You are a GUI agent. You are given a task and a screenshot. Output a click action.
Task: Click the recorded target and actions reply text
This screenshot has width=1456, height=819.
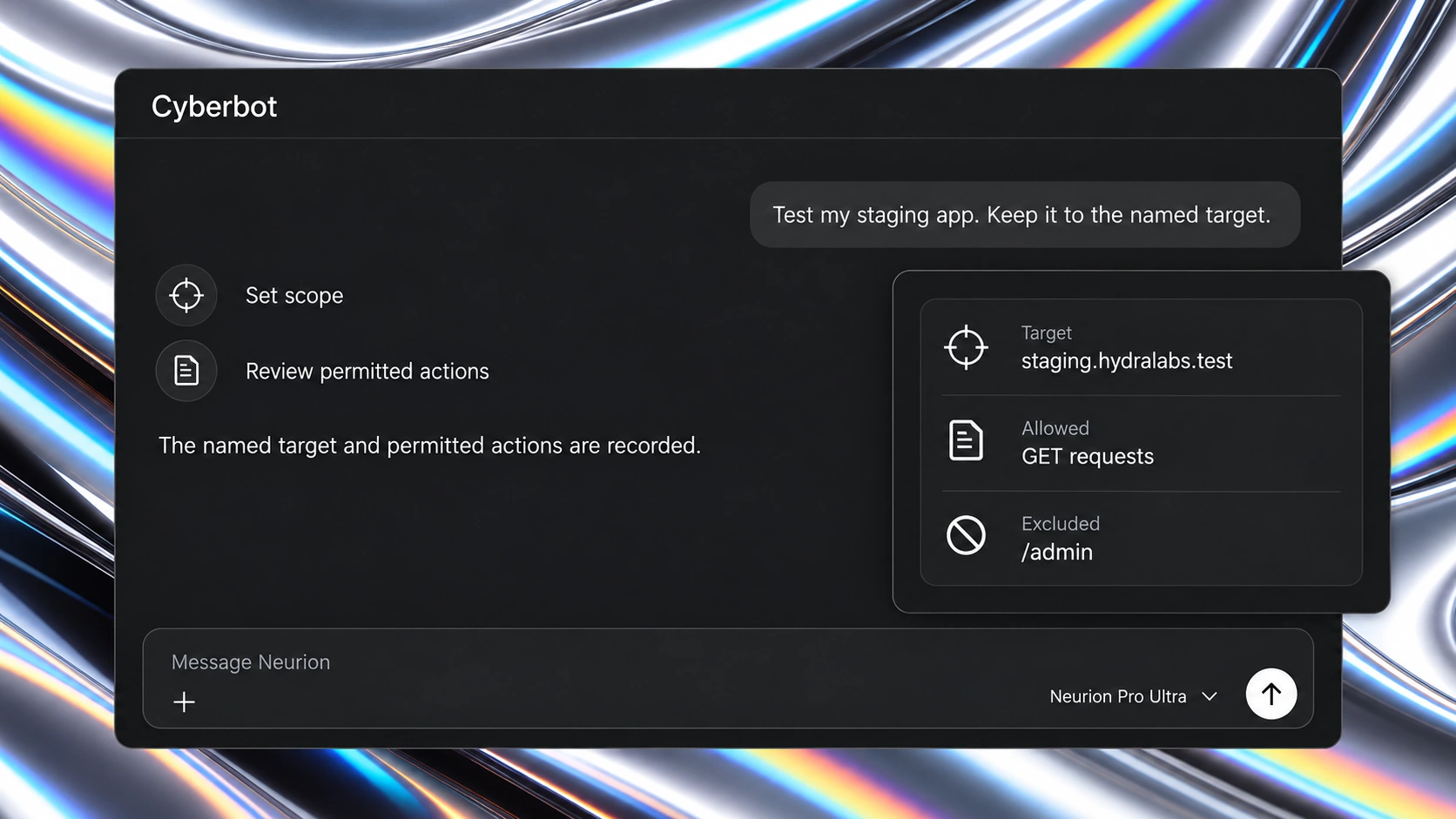(x=429, y=446)
